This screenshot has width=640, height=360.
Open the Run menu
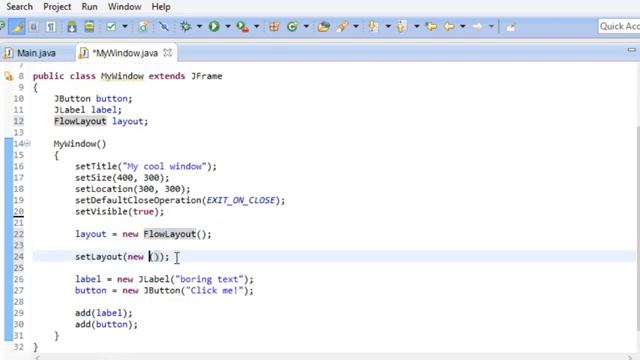tap(89, 7)
